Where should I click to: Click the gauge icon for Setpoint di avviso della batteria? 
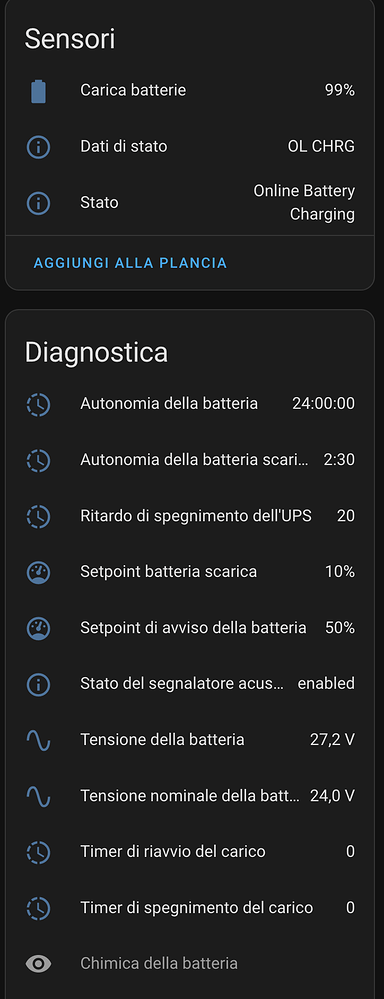click(38, 628)
